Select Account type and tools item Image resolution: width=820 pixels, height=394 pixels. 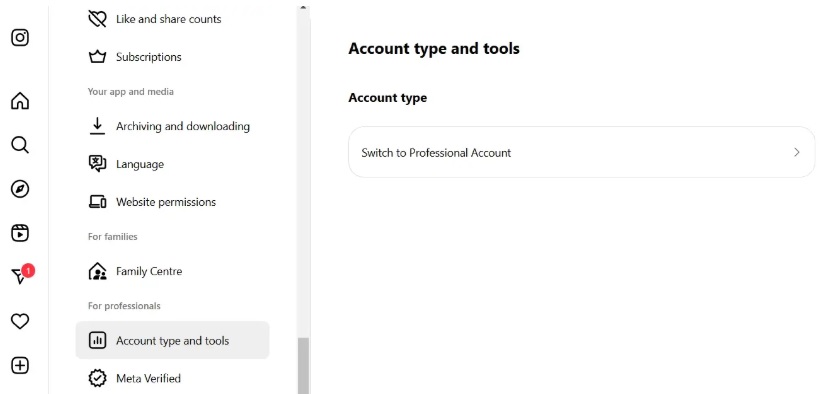[x=173, y=341]
